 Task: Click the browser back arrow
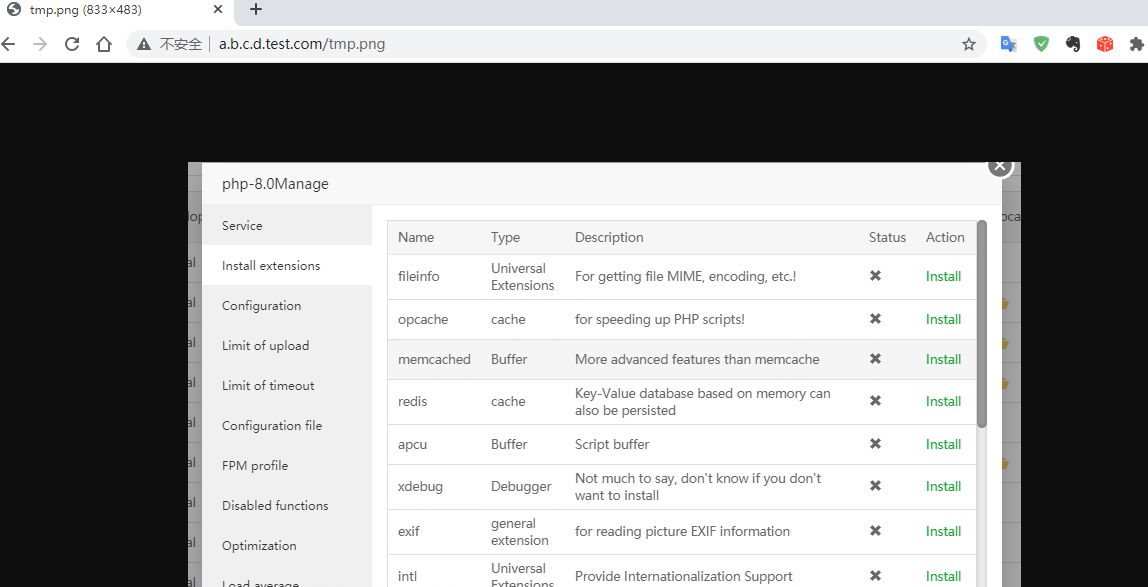(8, 44)
